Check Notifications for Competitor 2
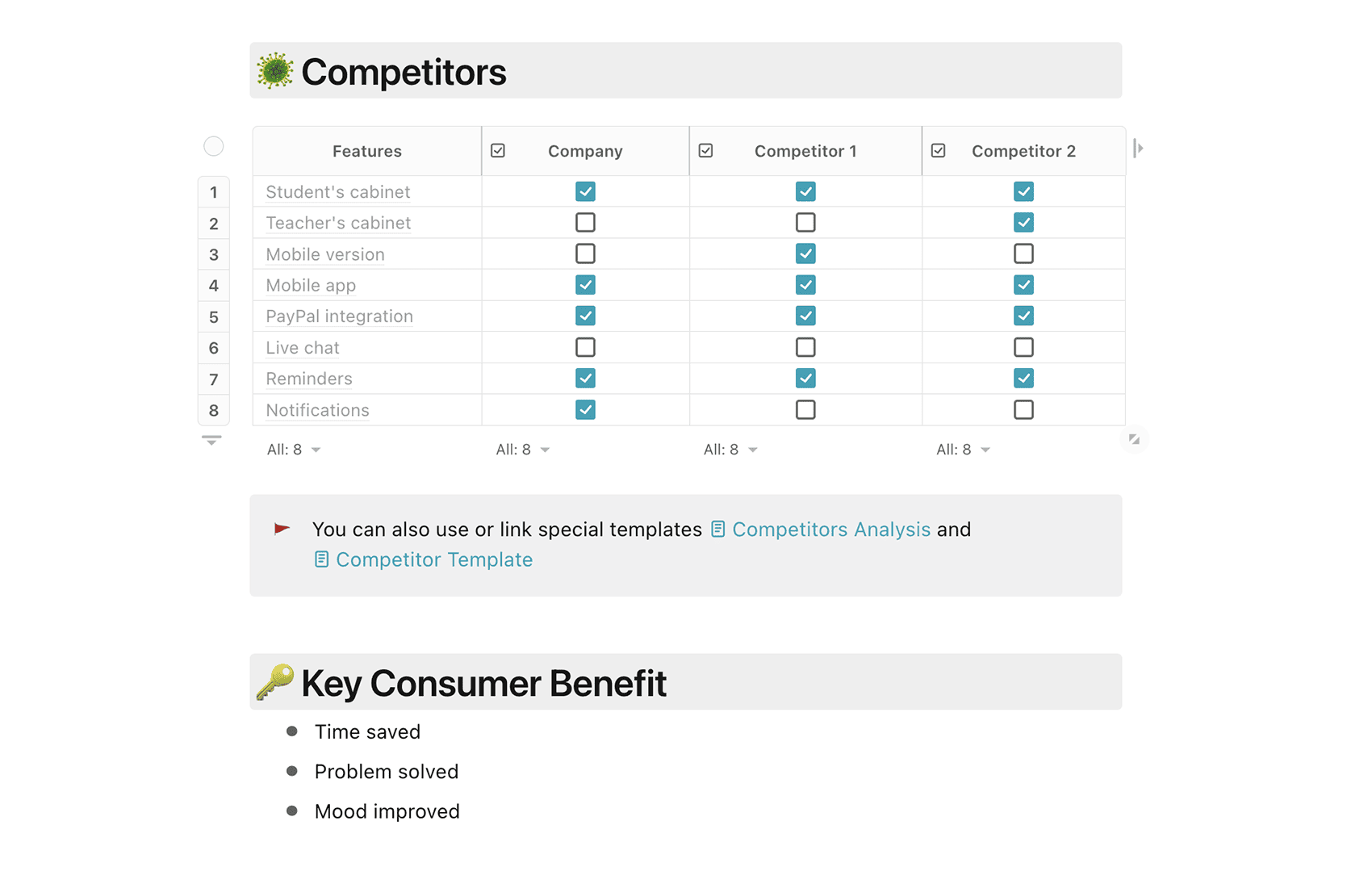Viewport: 1372px width, 888px height. pyautogui.click(x=1023, y=409)
